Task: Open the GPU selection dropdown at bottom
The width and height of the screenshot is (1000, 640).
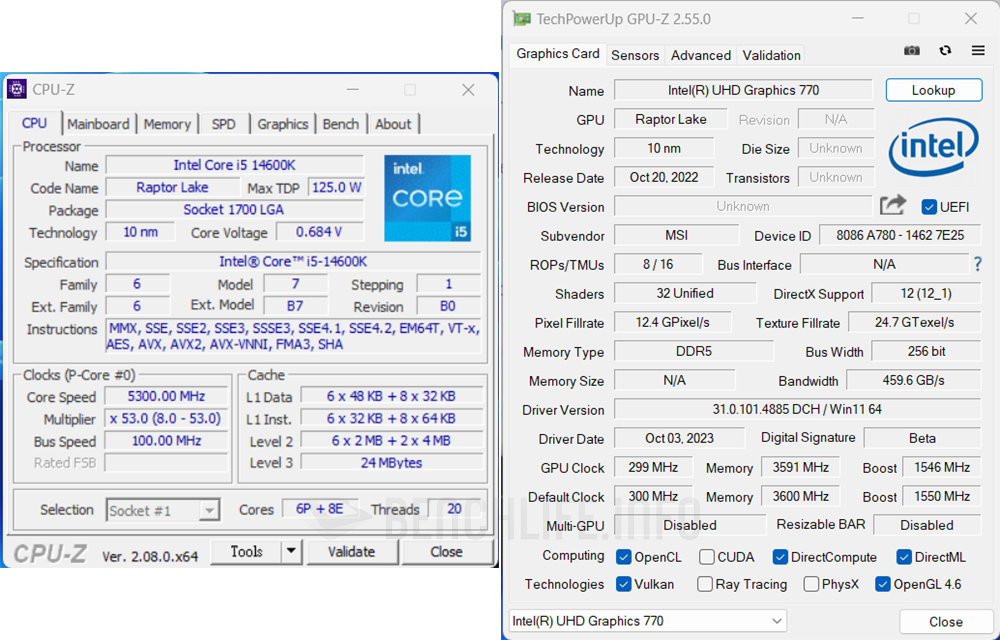Action: click(648, 620)
